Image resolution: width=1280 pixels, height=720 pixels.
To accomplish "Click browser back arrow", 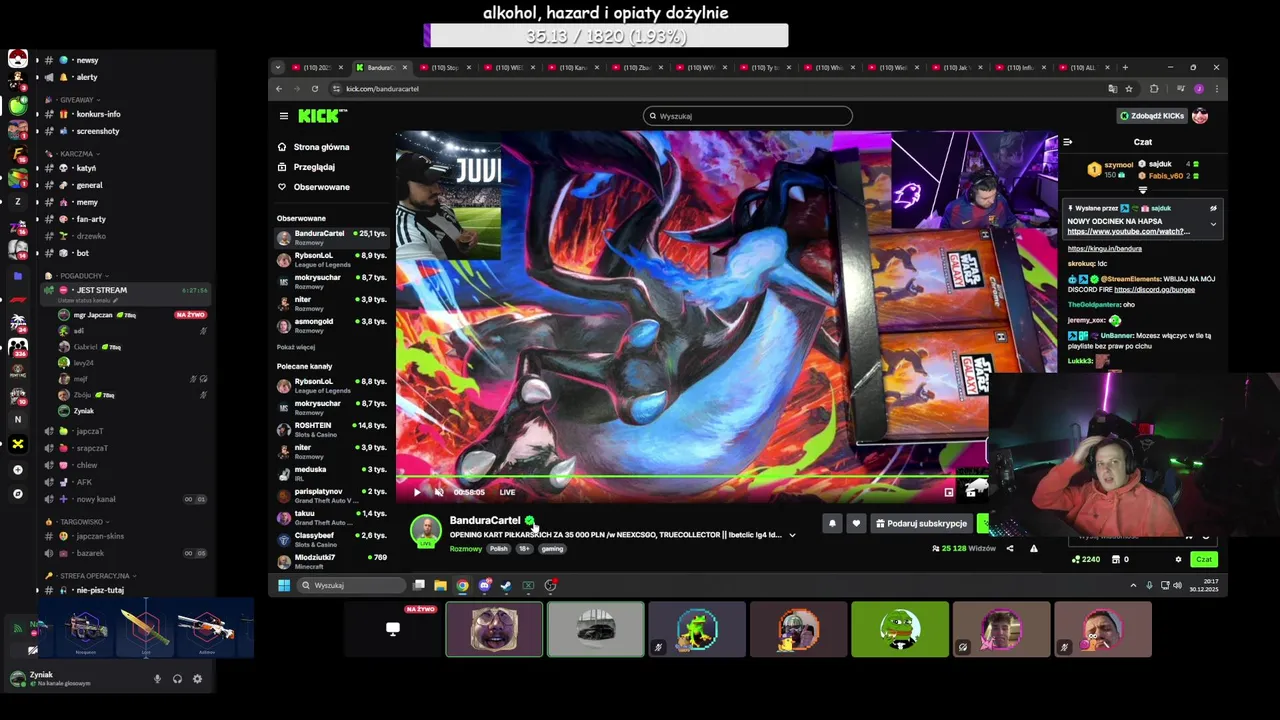I will click(279, 89).
